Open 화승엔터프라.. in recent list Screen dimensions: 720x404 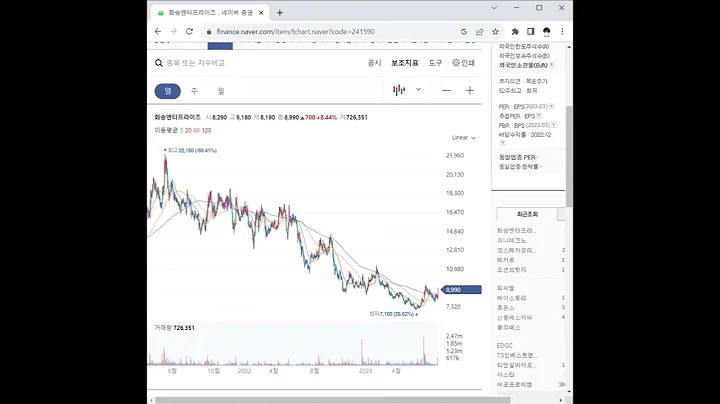(516, 230)
